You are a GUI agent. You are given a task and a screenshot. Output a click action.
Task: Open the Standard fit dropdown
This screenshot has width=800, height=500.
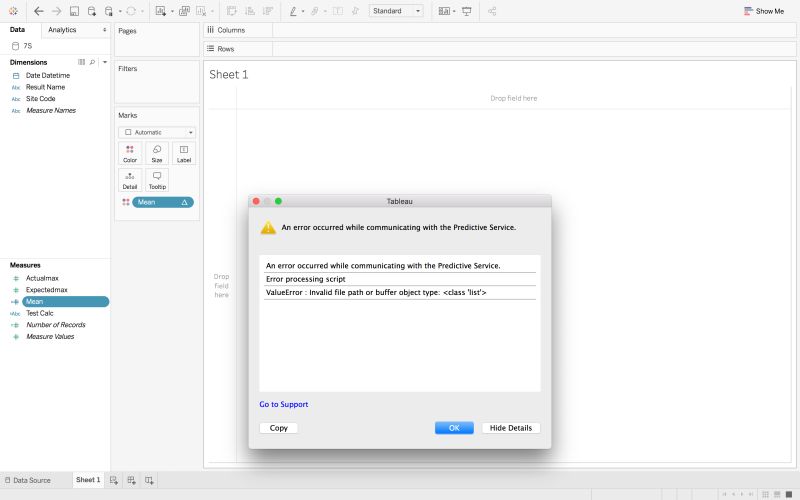click(x=396, y=11)
